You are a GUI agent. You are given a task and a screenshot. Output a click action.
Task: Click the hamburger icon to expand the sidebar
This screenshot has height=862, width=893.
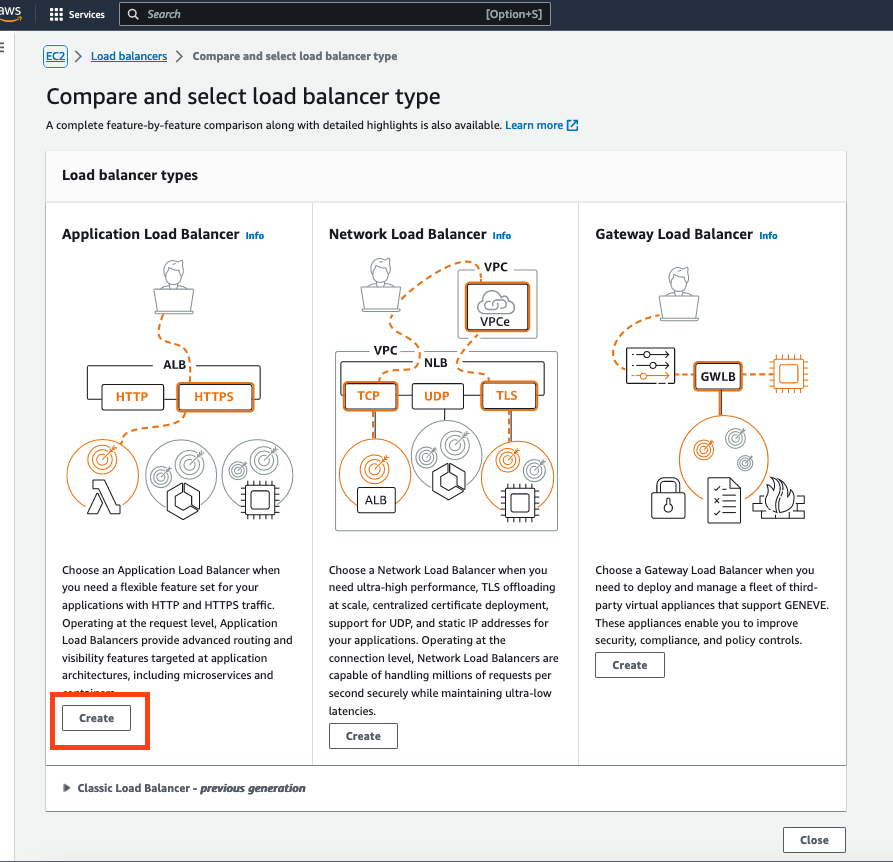[x=4, y=46]
